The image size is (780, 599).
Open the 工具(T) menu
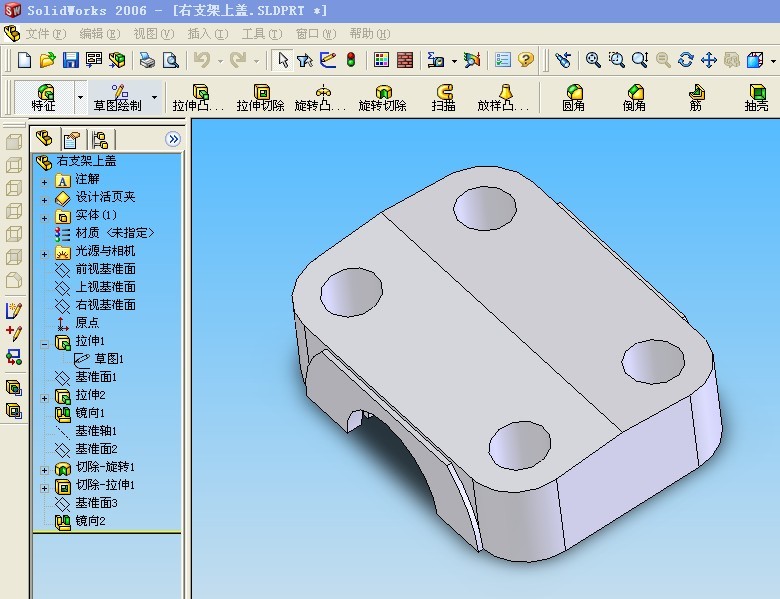click(x=262, y=34)
